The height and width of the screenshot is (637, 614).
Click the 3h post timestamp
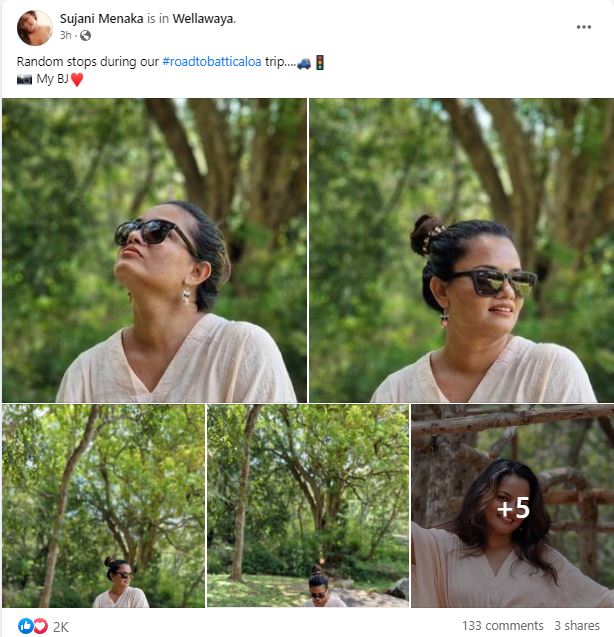(x=65, y=36)
